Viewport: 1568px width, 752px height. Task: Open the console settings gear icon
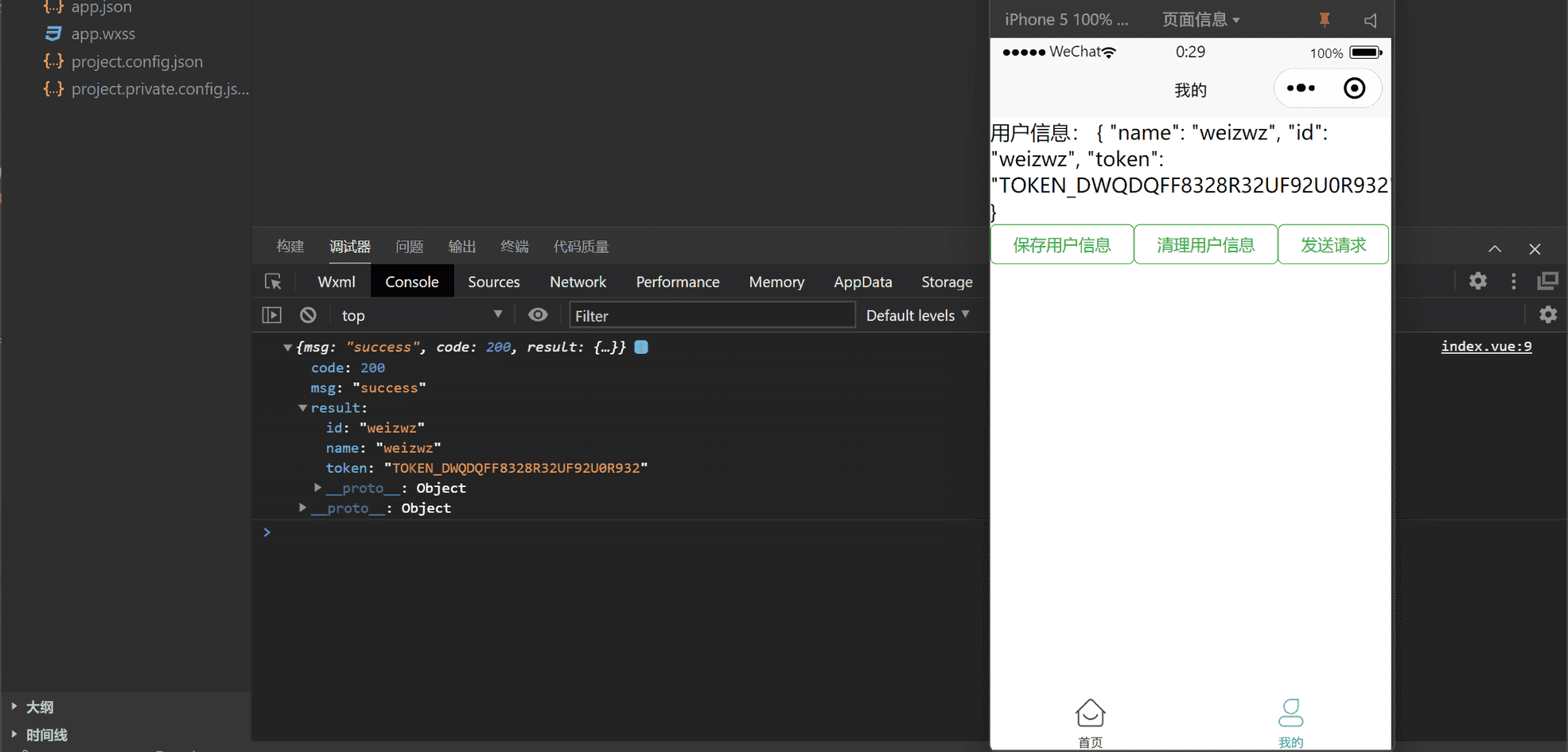[1547, 315]
